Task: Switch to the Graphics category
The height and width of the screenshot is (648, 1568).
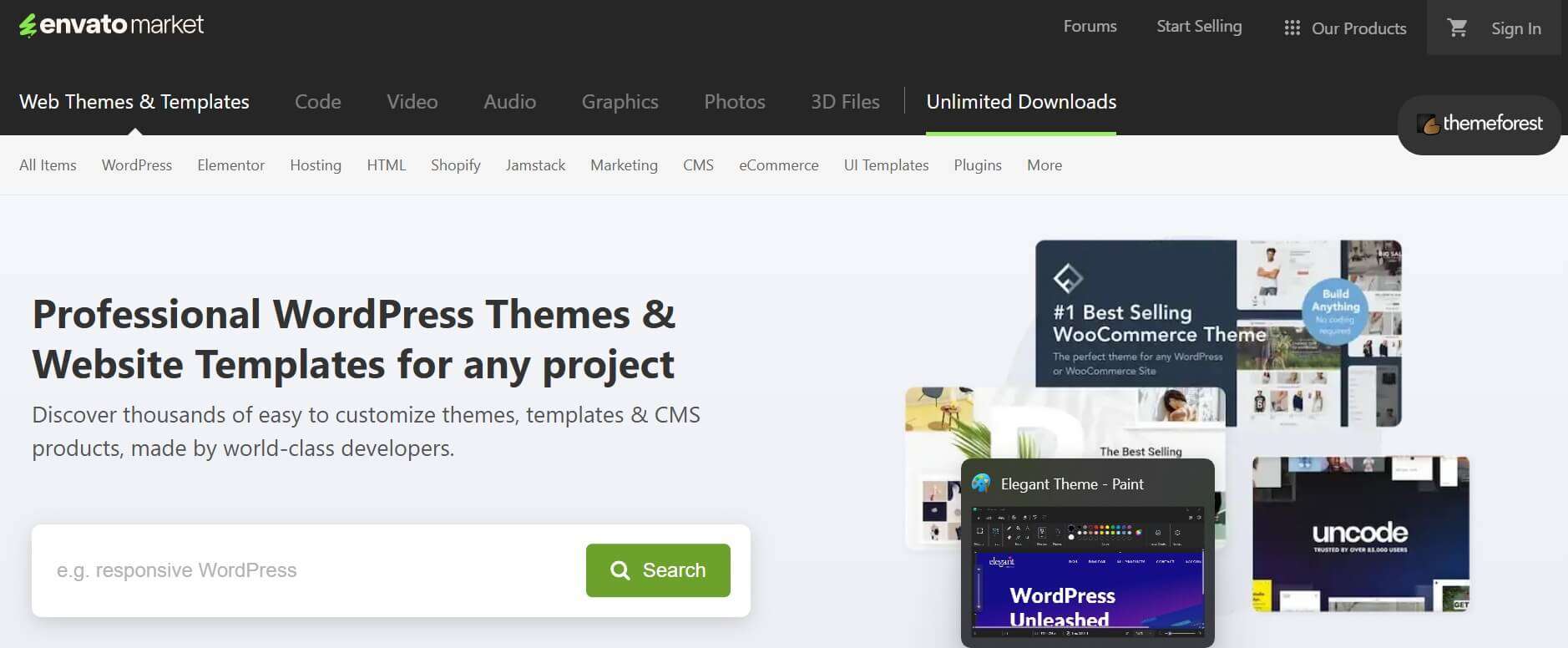Action: coord(620,102)
